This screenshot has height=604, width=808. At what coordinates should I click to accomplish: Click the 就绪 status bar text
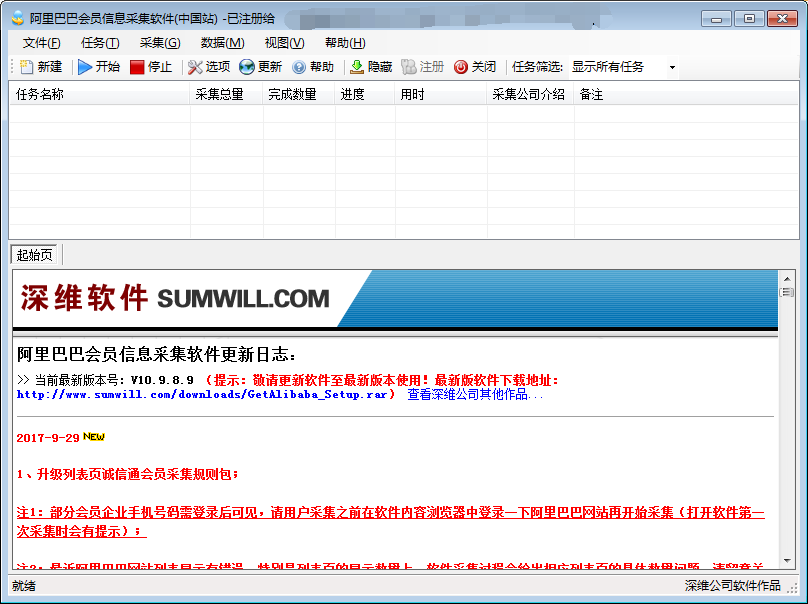[24, 586]
